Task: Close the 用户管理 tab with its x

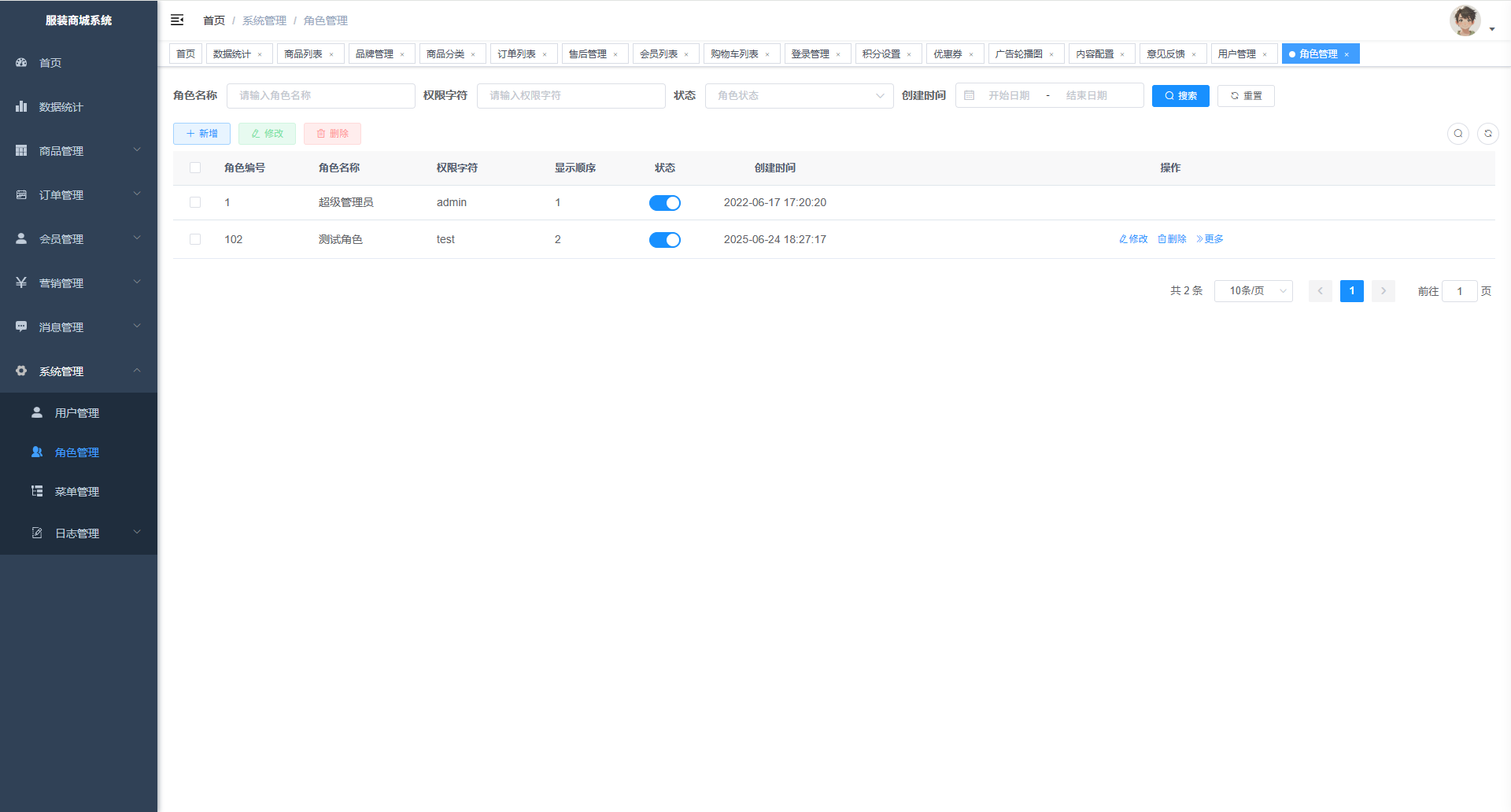Action: coord(1265,54)
